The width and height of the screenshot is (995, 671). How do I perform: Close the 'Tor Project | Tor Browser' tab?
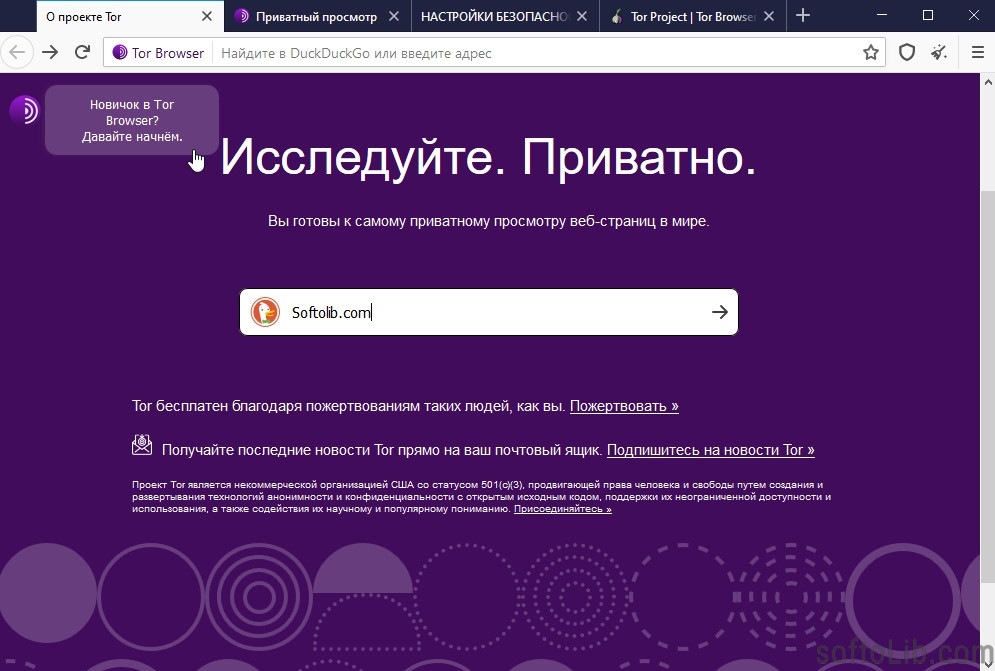[769, 17]
